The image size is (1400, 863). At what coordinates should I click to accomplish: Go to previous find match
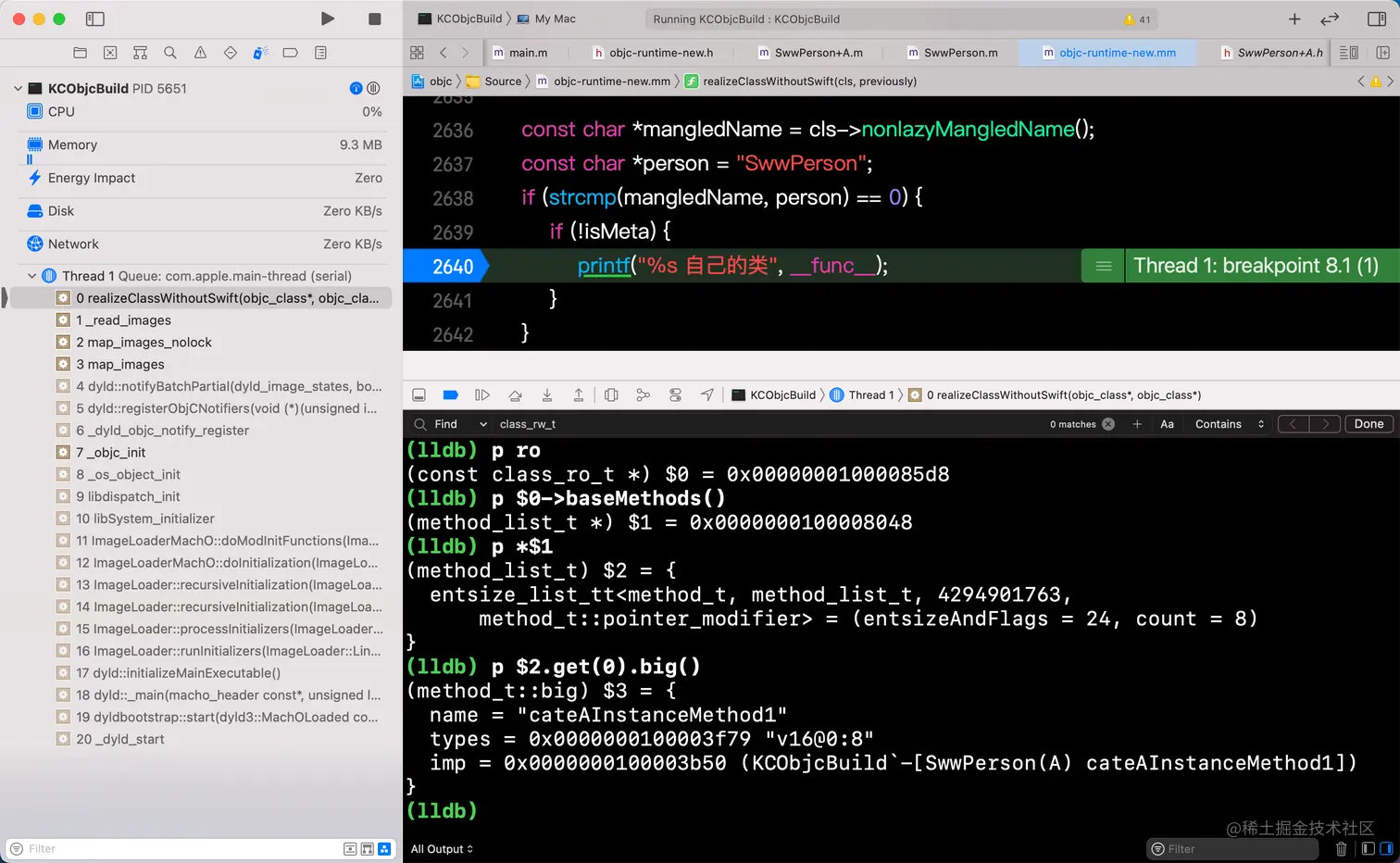(1293, 424)
